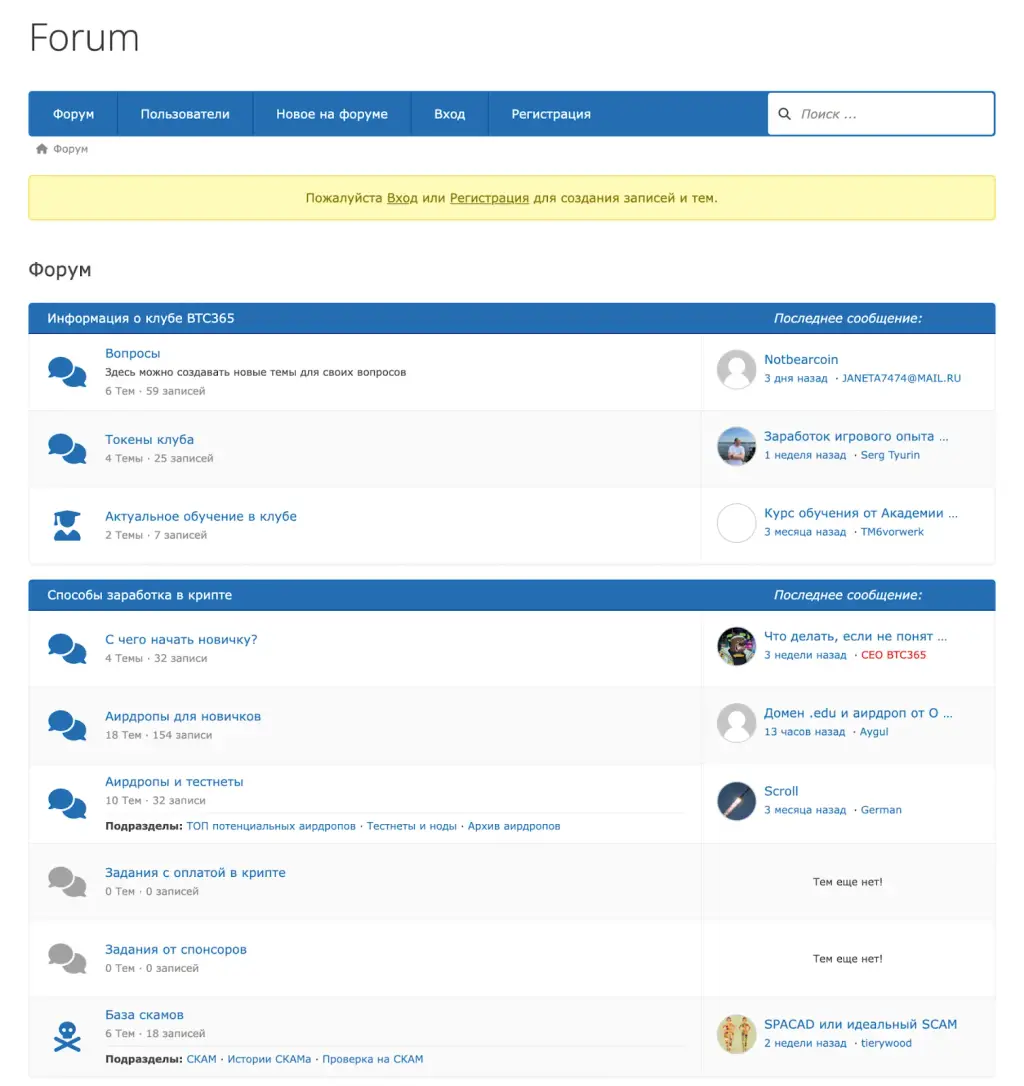Click Способы заработка в крипте category header
This screenshot has height=1086, width=1024.
pyautogui.click(x=139, y=595)
